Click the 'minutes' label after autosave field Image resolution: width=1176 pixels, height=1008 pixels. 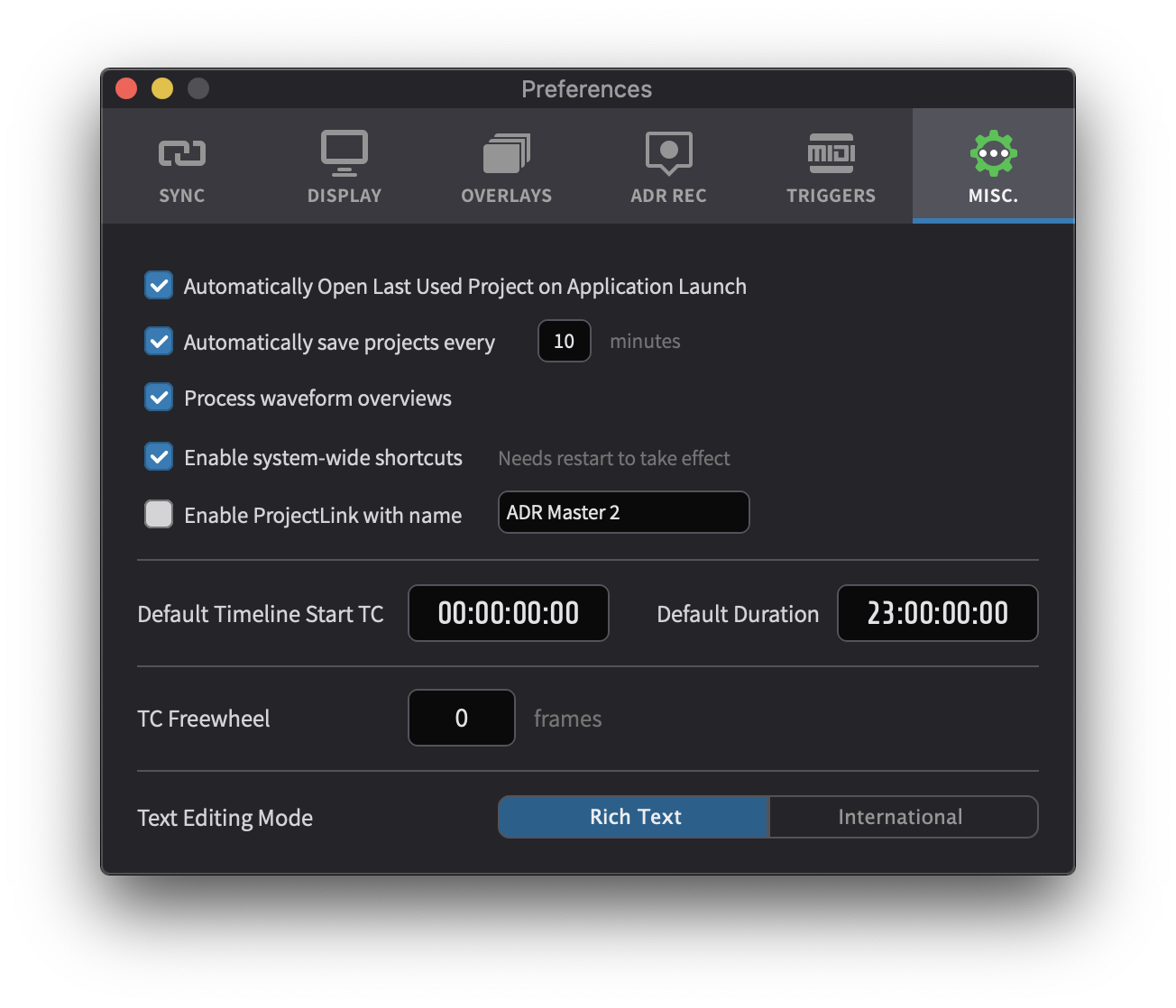(x=645, y=341)
